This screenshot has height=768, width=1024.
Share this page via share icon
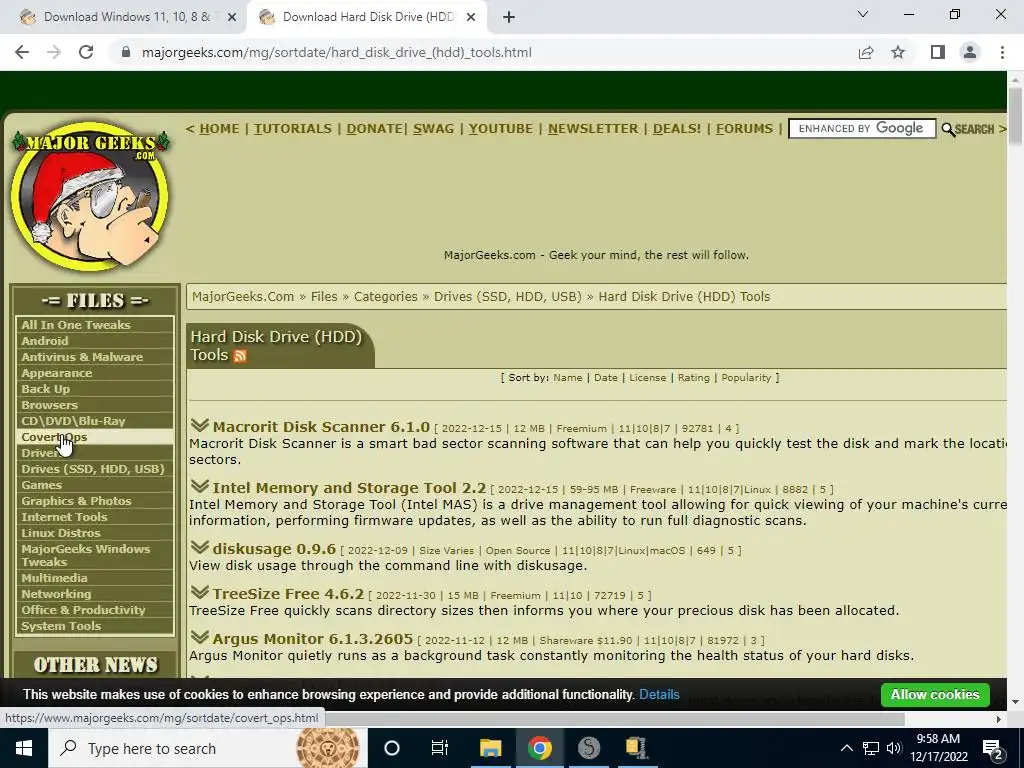[866, 52]
